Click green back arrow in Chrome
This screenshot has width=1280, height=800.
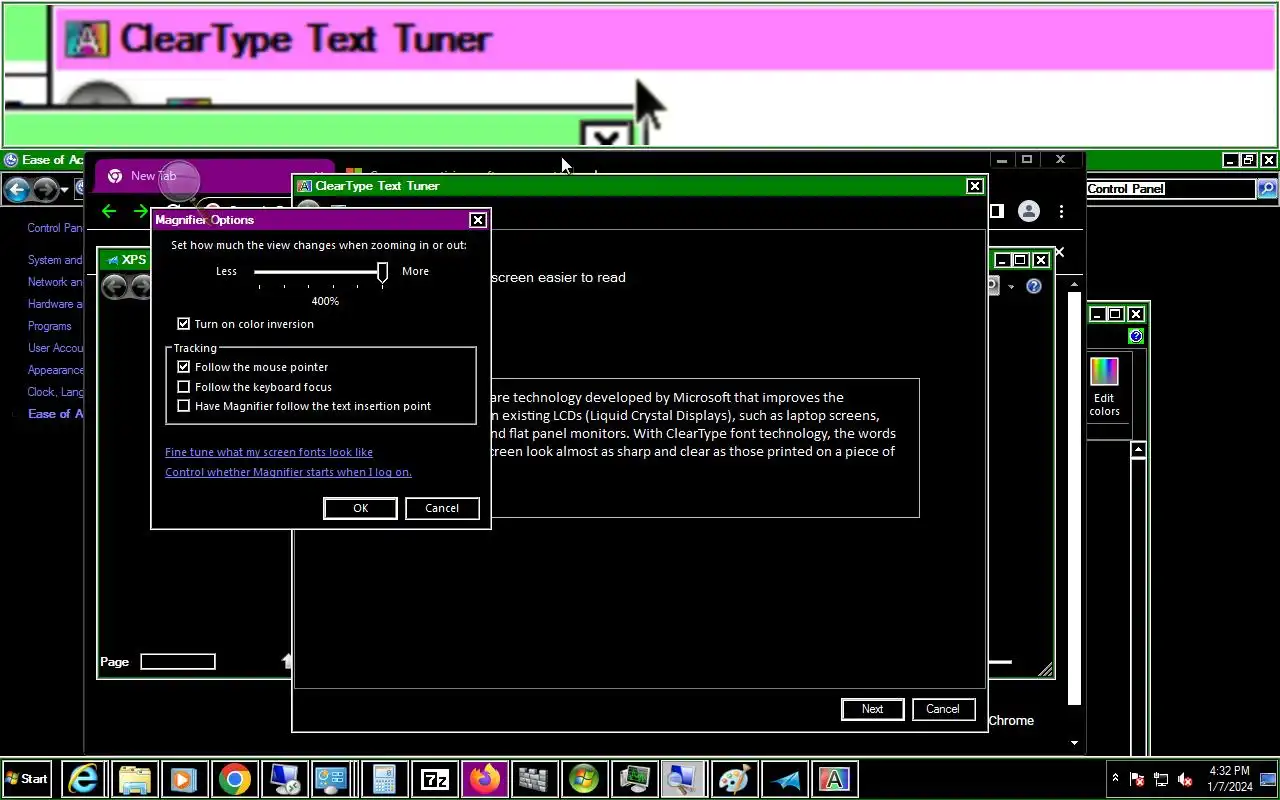point(109,211)
